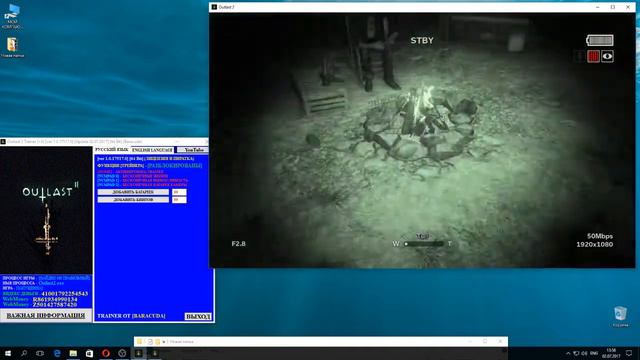Click the red record indicator in game HUD
Screen dimensions: 640x360
tap(593, 56)
